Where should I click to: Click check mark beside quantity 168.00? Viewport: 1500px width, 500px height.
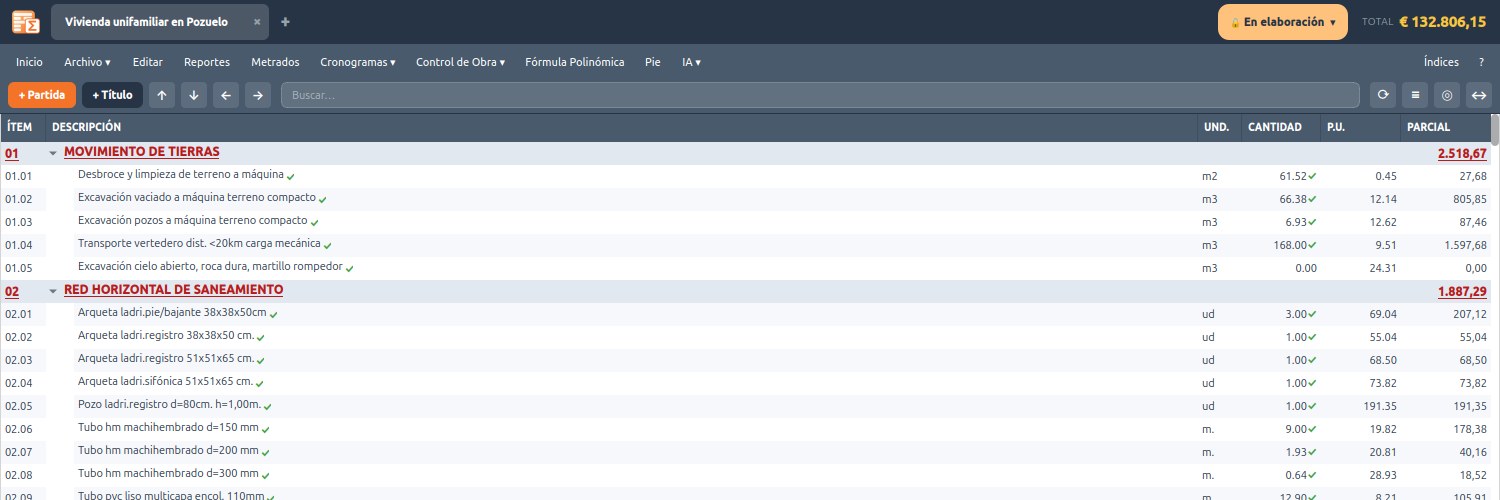coord(1312,245)
